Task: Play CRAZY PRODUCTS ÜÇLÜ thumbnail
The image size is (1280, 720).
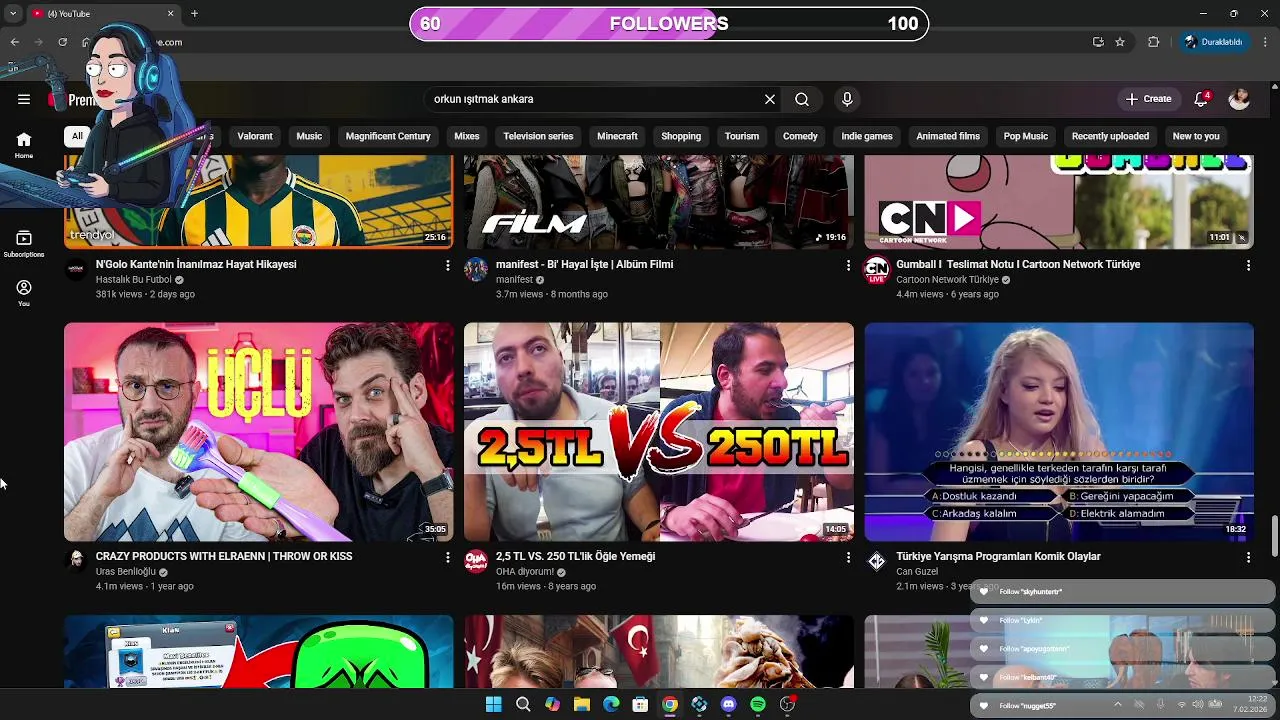Action: 259,432
